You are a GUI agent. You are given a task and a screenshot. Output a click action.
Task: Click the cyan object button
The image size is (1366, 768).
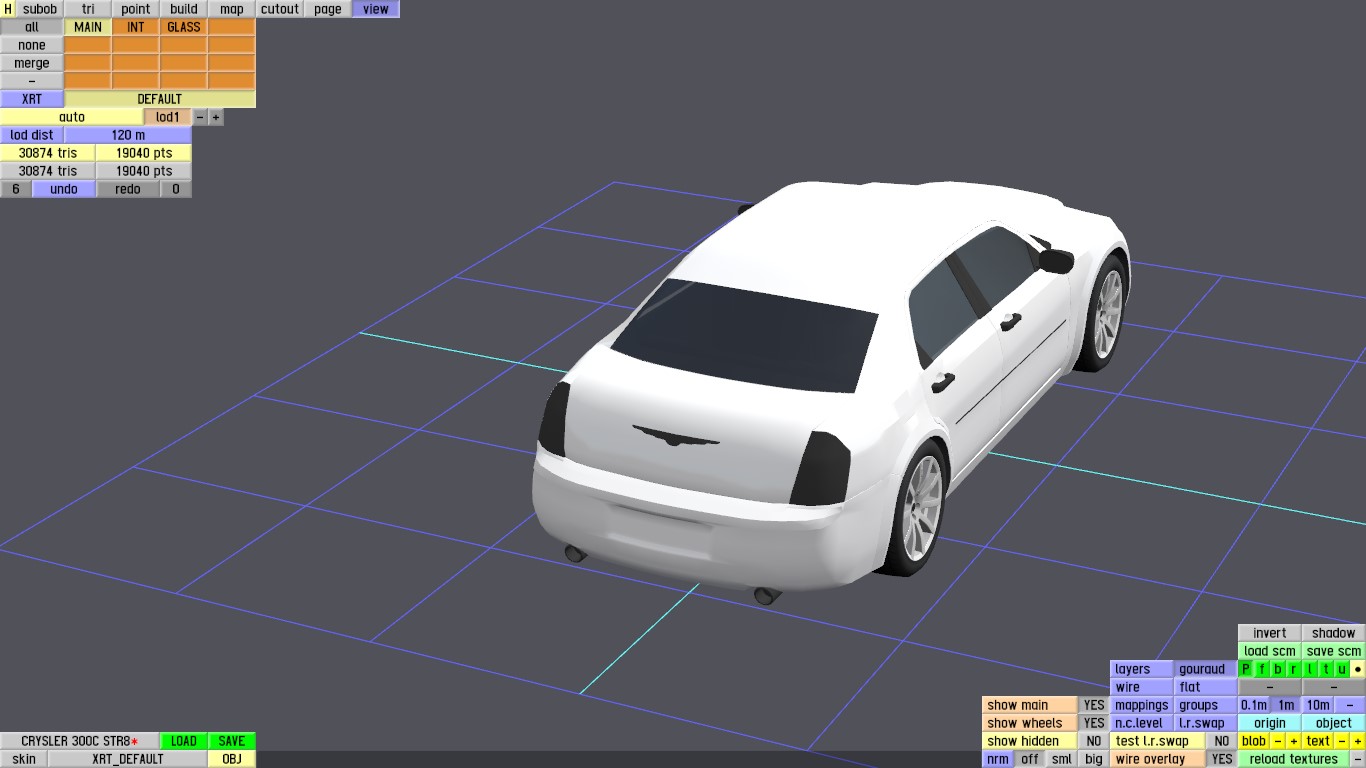pyautogui.click(x=1334, y=723)
